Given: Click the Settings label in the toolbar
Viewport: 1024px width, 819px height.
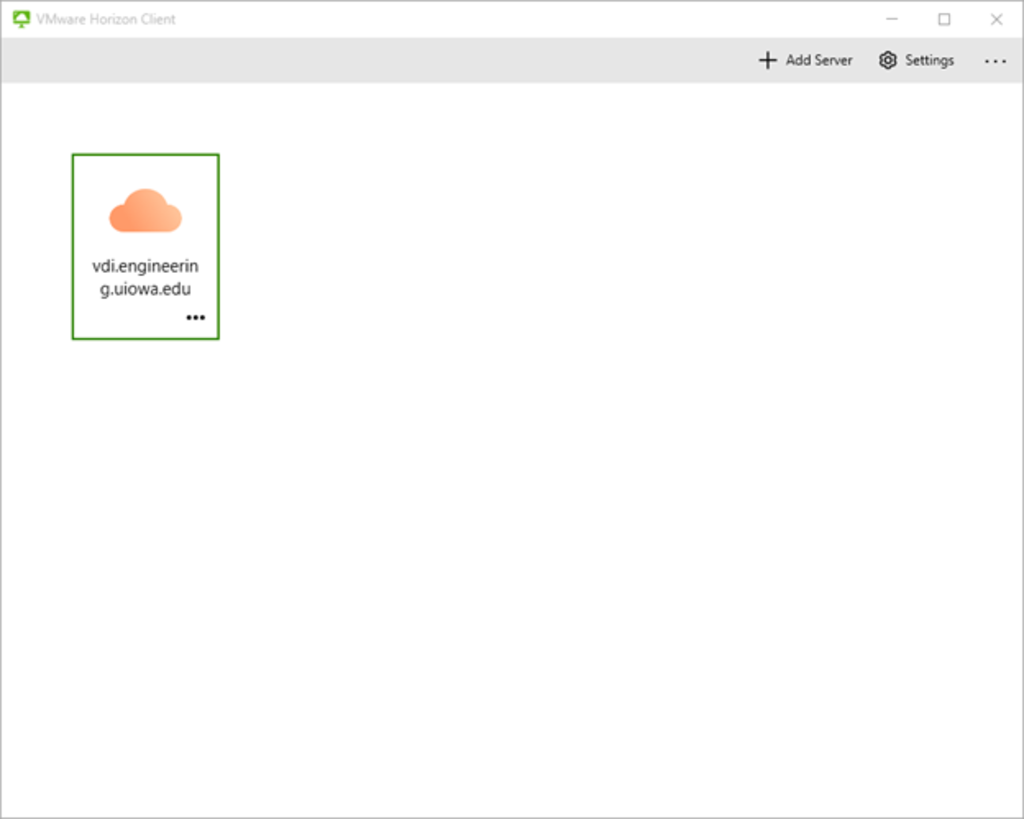Looking at the screenshot, I should pyautogui.click(x=929, y=60).
